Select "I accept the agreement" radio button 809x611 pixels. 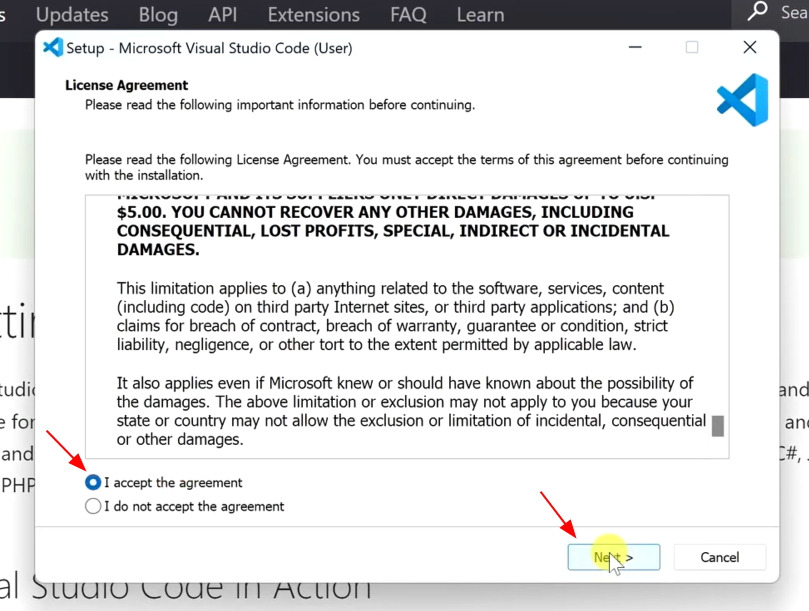93,483
